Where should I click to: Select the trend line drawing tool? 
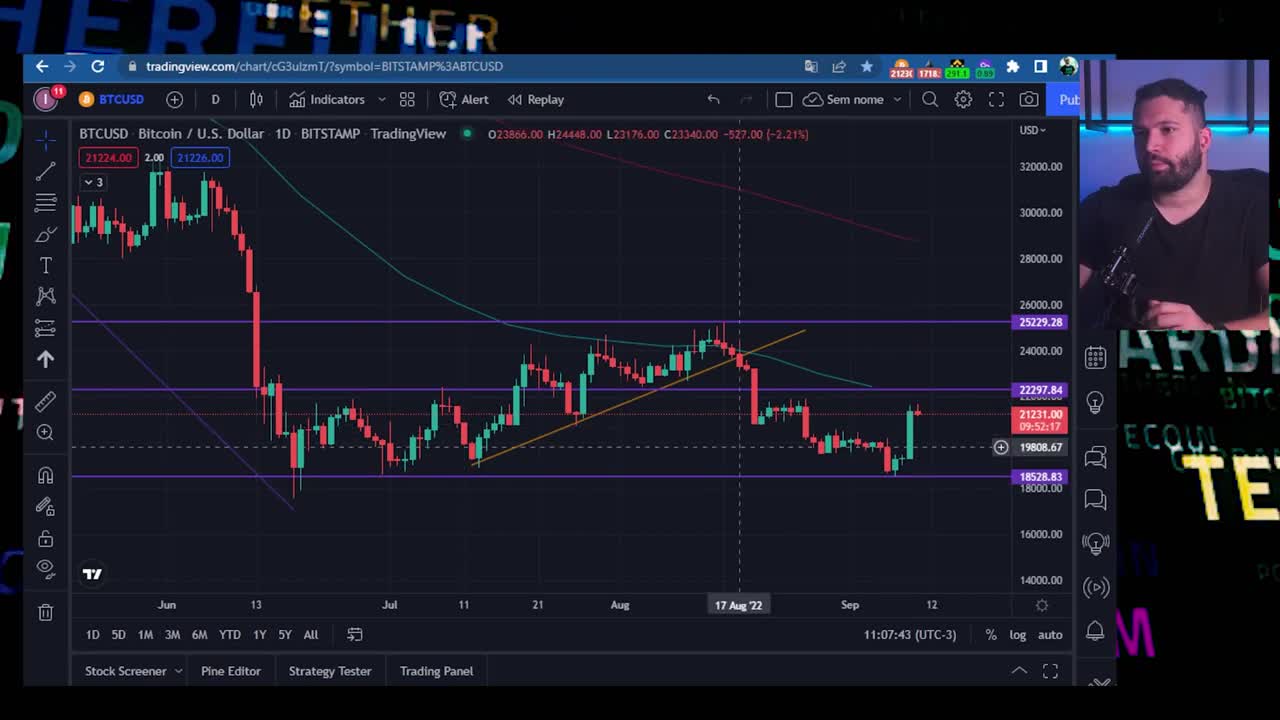(45, 172)
